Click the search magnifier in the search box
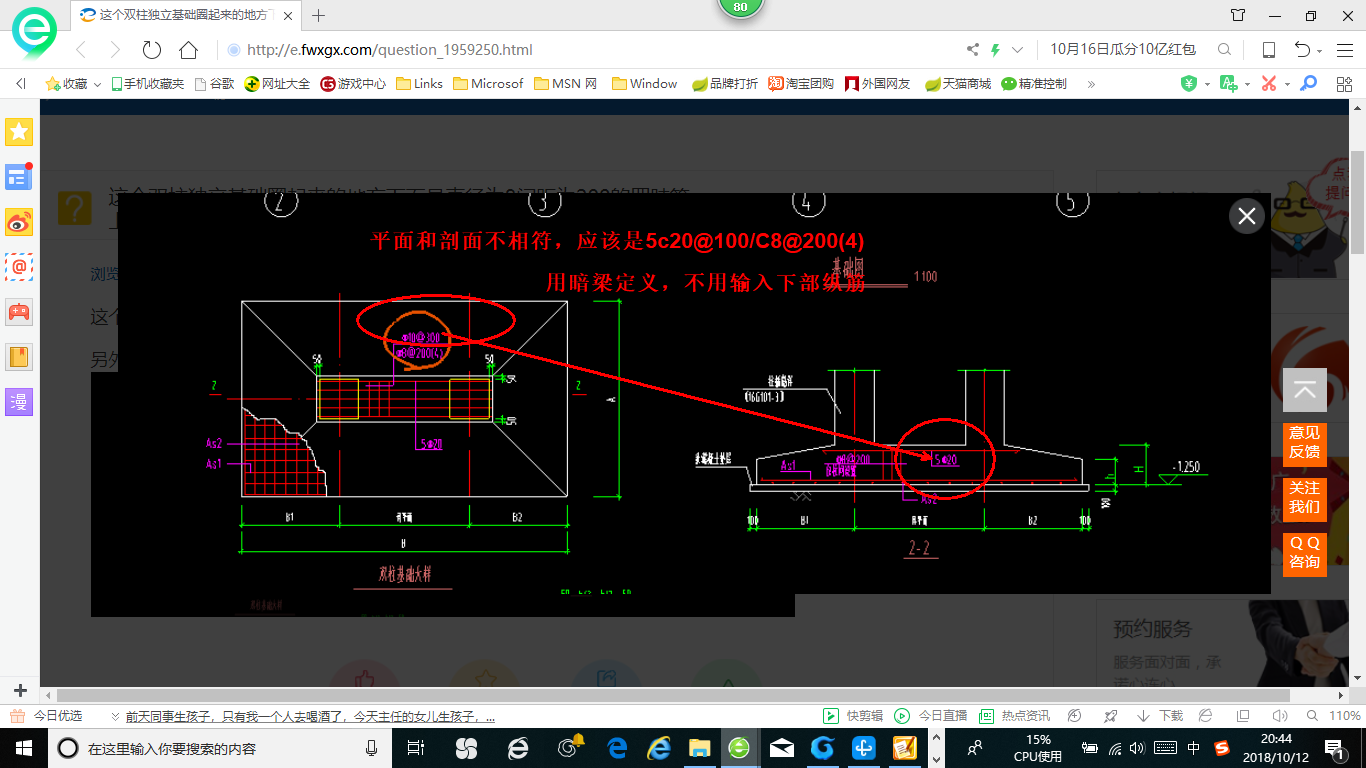Viewport: 1366px width, 768px height. 1224,50
